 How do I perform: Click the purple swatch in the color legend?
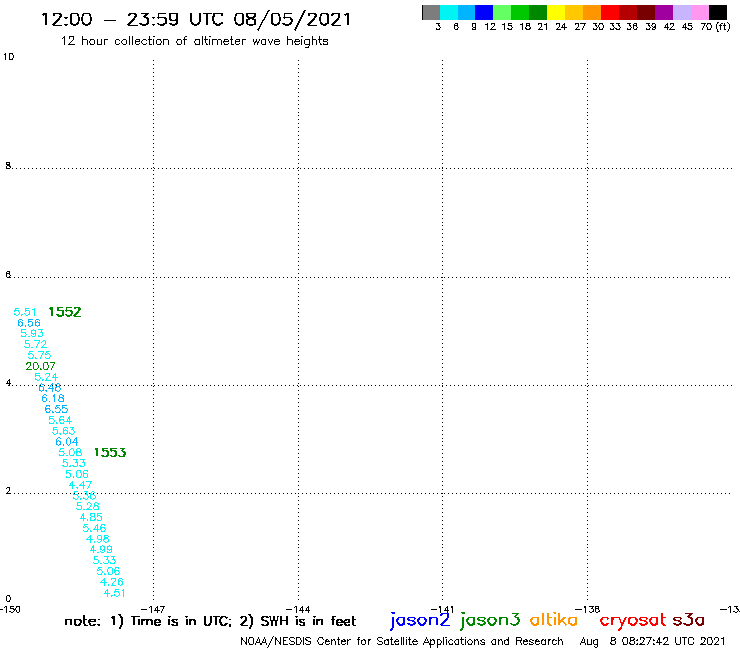(x=664, y=12)
